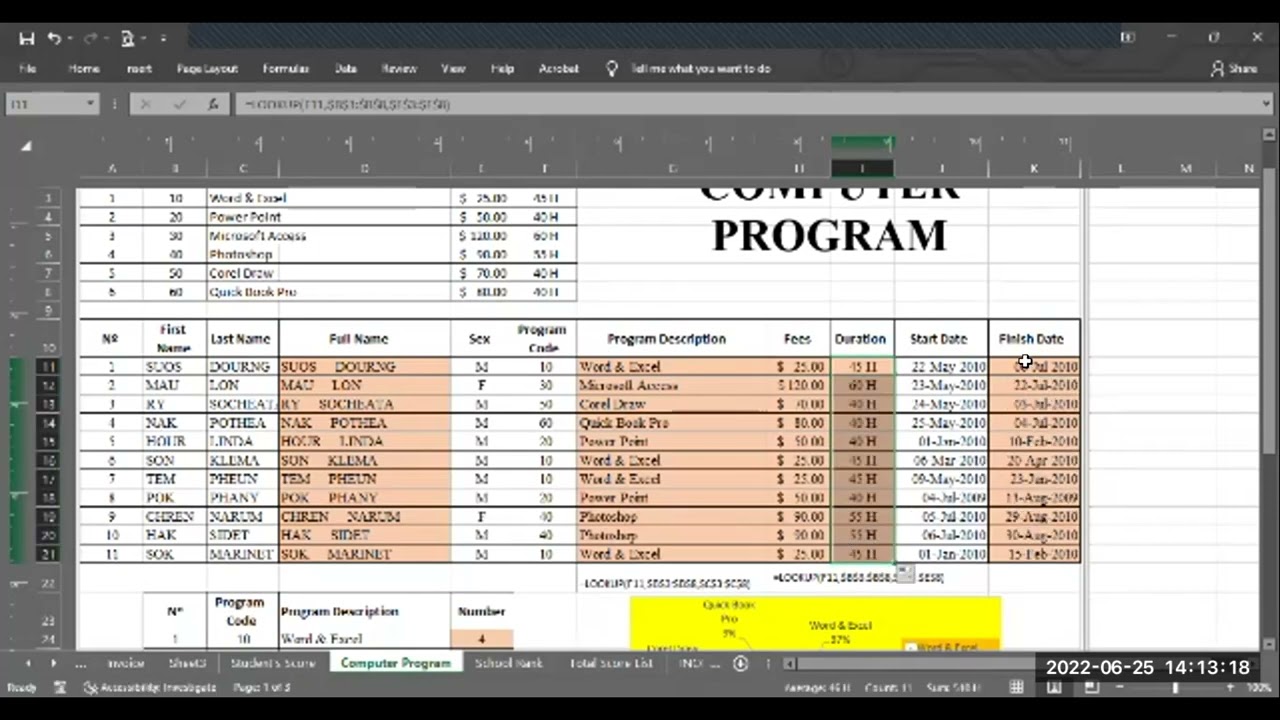
Task: Open the Acrobat ribbon tab
Action: (559, 69)
